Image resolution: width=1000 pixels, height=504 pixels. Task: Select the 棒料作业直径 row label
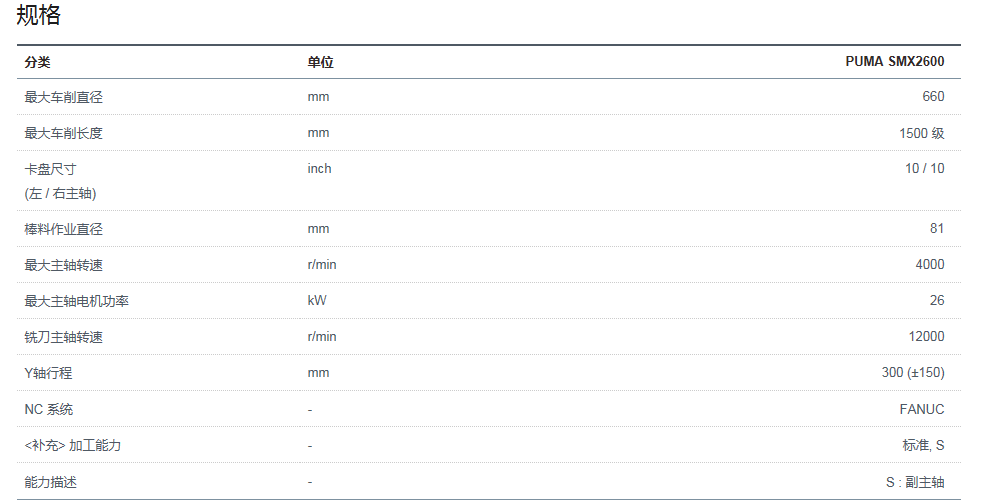click(x=64, y=229)
